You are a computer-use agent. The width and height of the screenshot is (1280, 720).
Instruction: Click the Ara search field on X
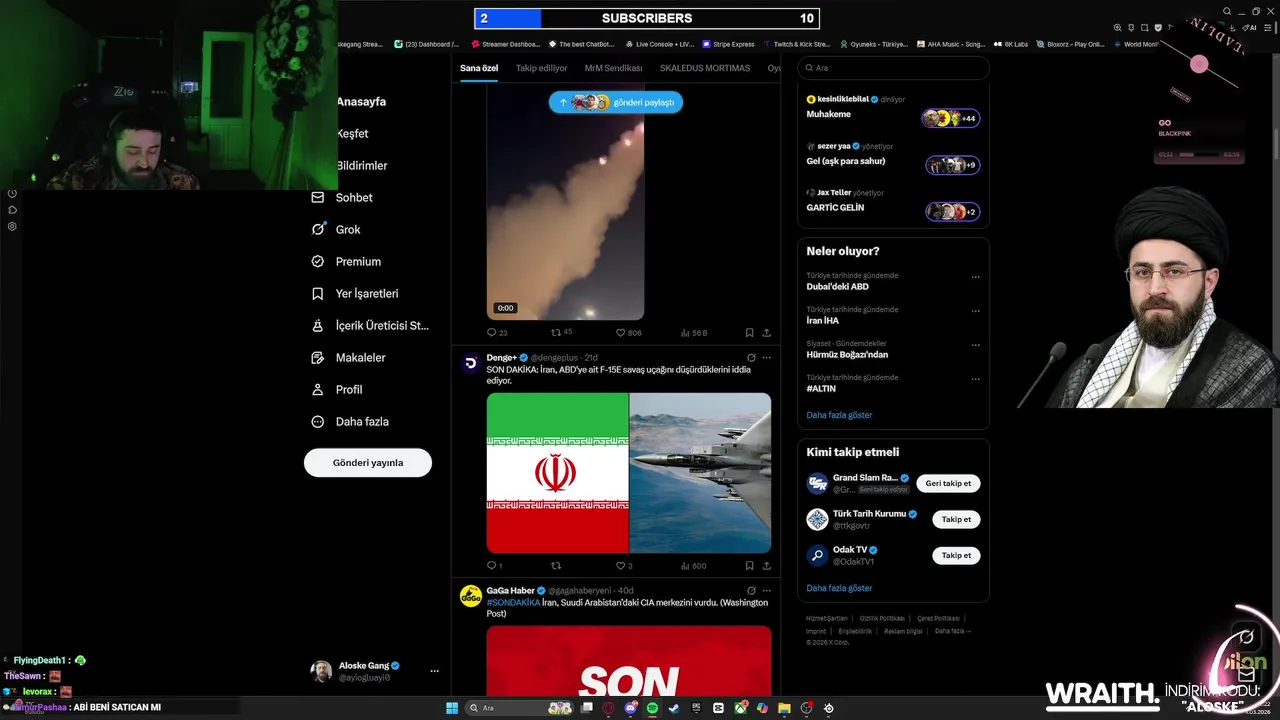[893, 68]
